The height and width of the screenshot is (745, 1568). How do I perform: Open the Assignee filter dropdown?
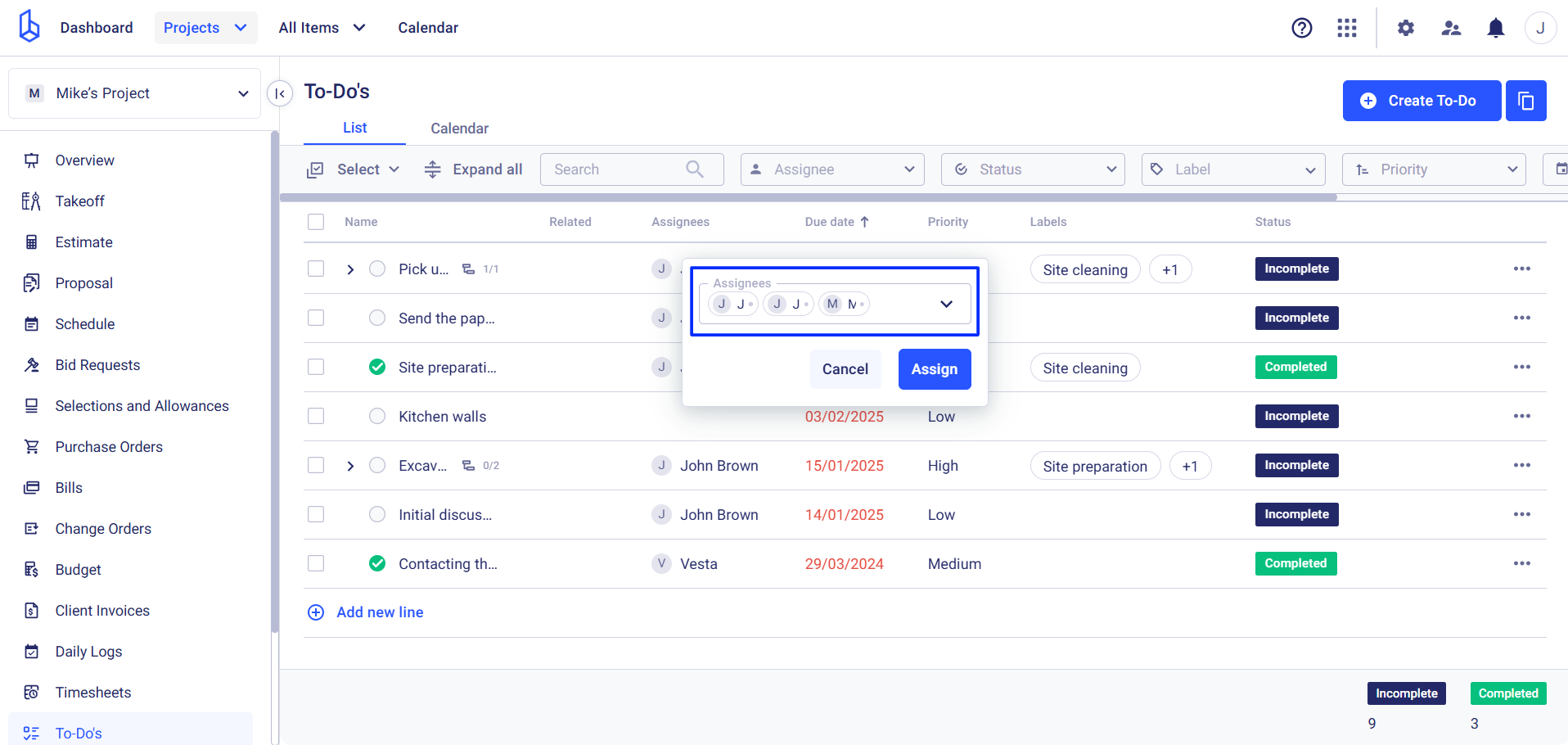pyautogui.click(x=832, y=169)
